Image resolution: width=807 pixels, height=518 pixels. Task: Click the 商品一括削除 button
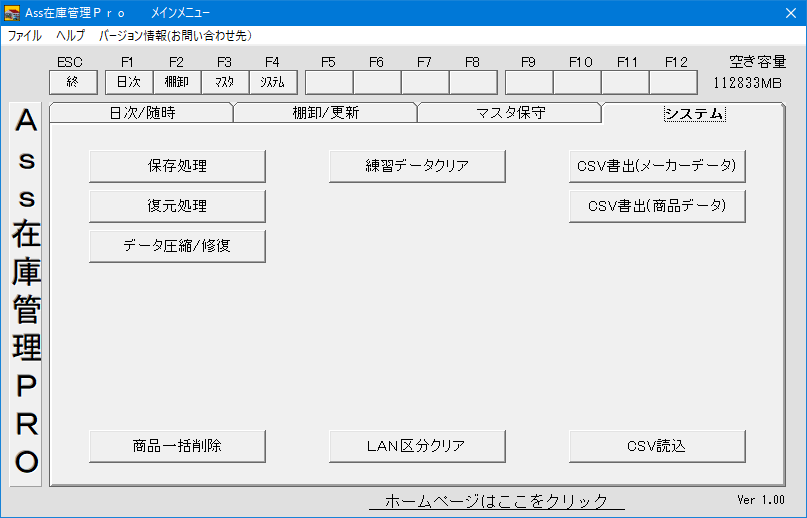point(177,446)
